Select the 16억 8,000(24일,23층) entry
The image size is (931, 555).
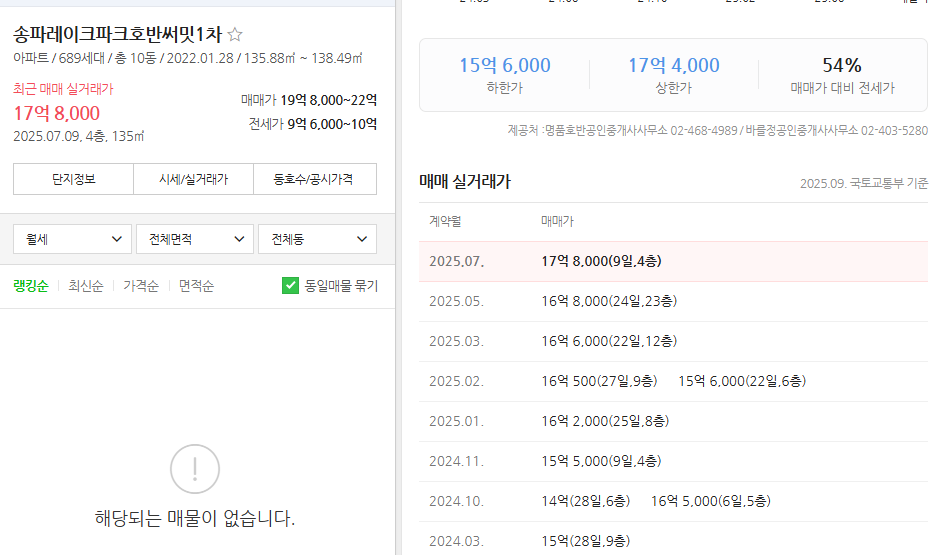[609, 302]
